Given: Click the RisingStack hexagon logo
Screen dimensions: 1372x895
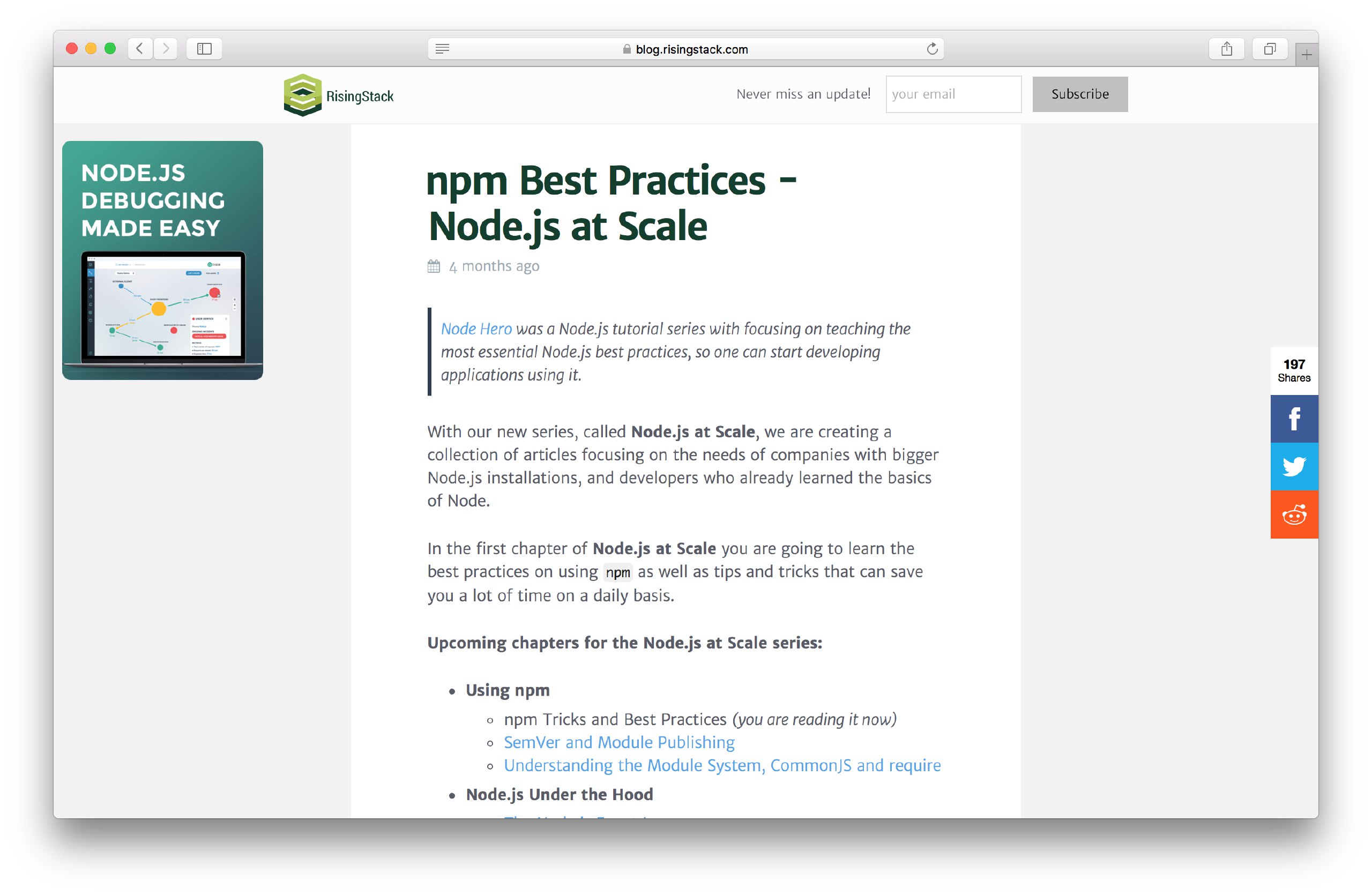Looking at the screenshot, I should click(302, 95).
